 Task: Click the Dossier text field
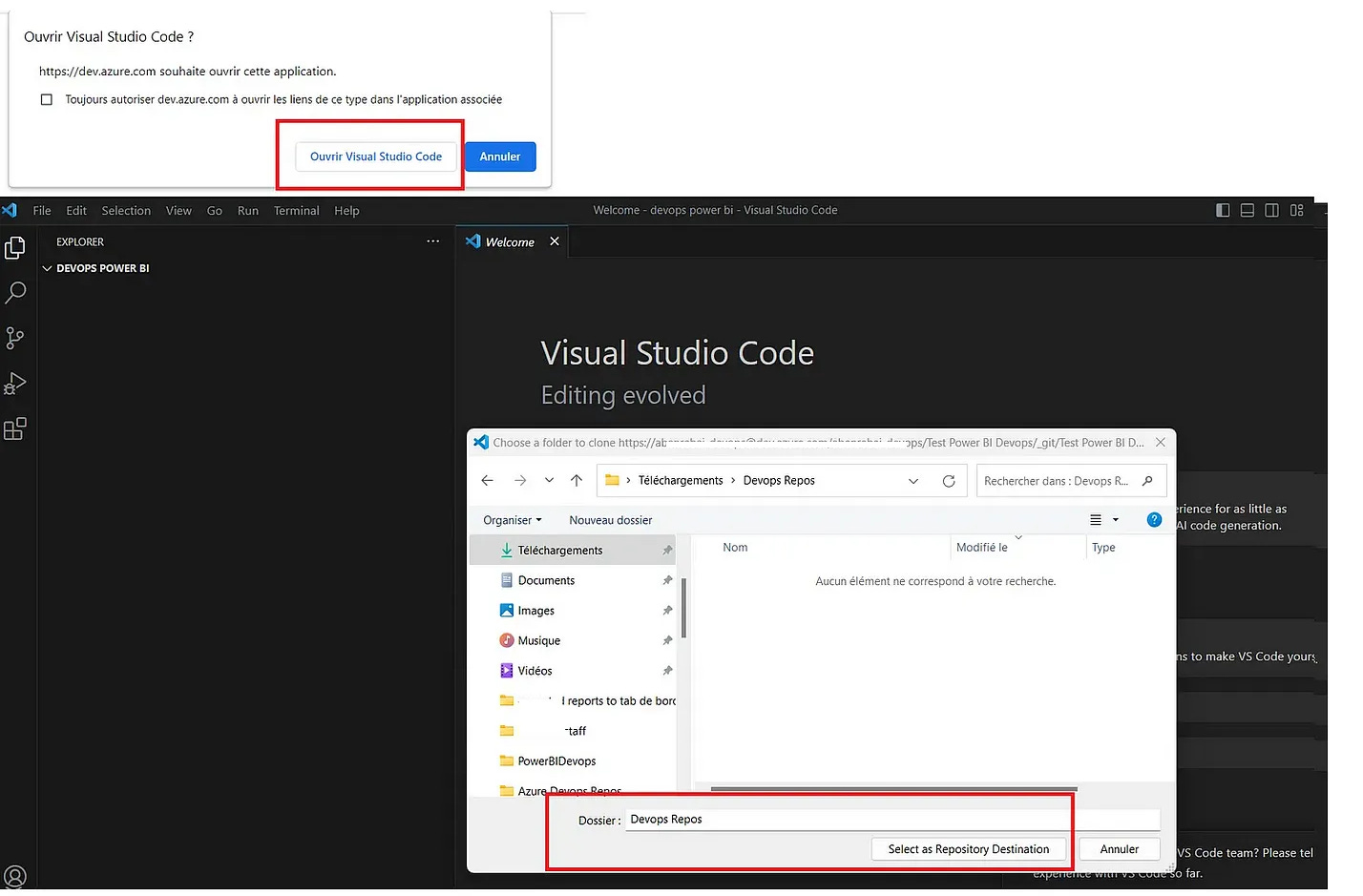coord(892,820)
